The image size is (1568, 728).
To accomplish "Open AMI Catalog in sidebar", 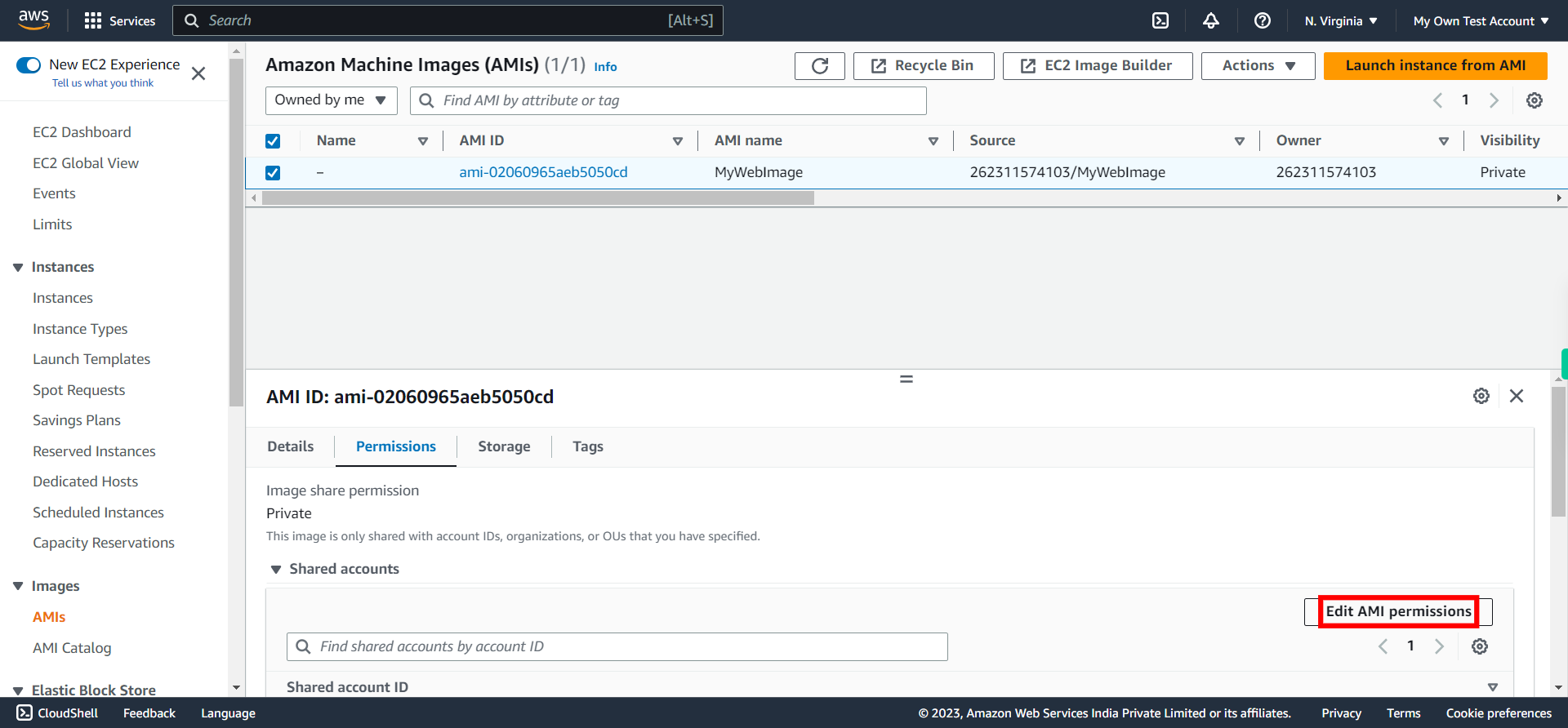I will [x=72, y=648].
